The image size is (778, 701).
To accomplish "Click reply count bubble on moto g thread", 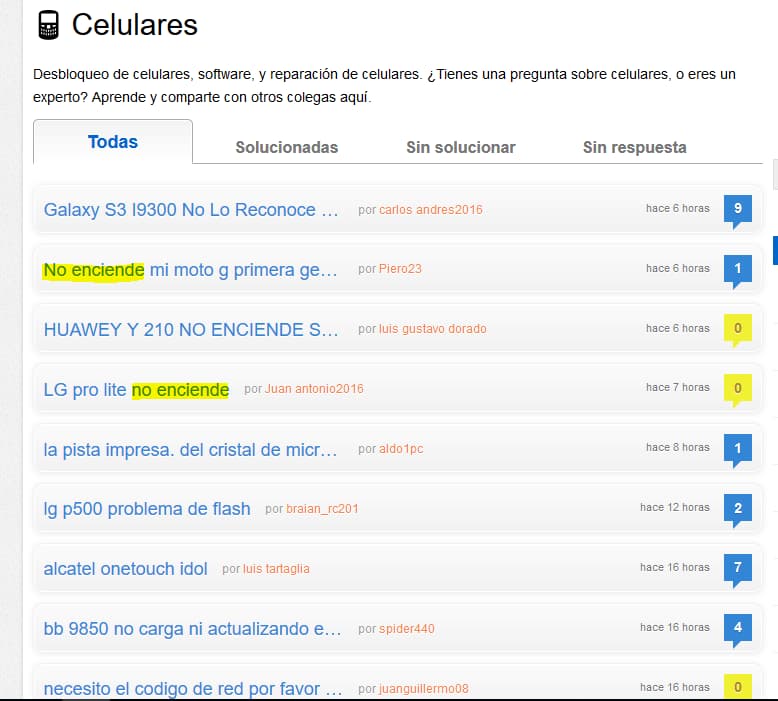I will [x=738, y=269].
